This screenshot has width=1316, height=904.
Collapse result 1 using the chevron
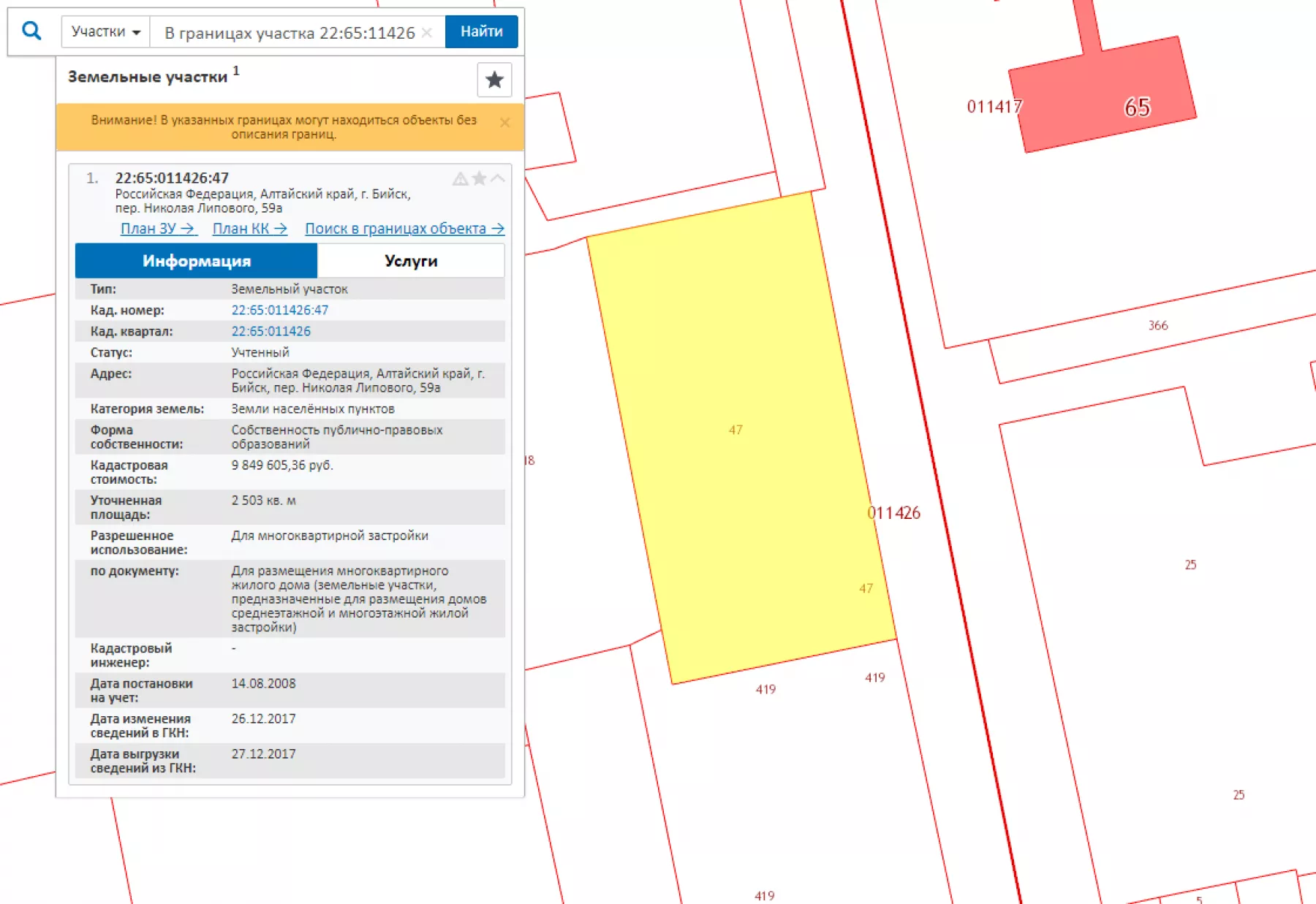(x=498, y=178)
